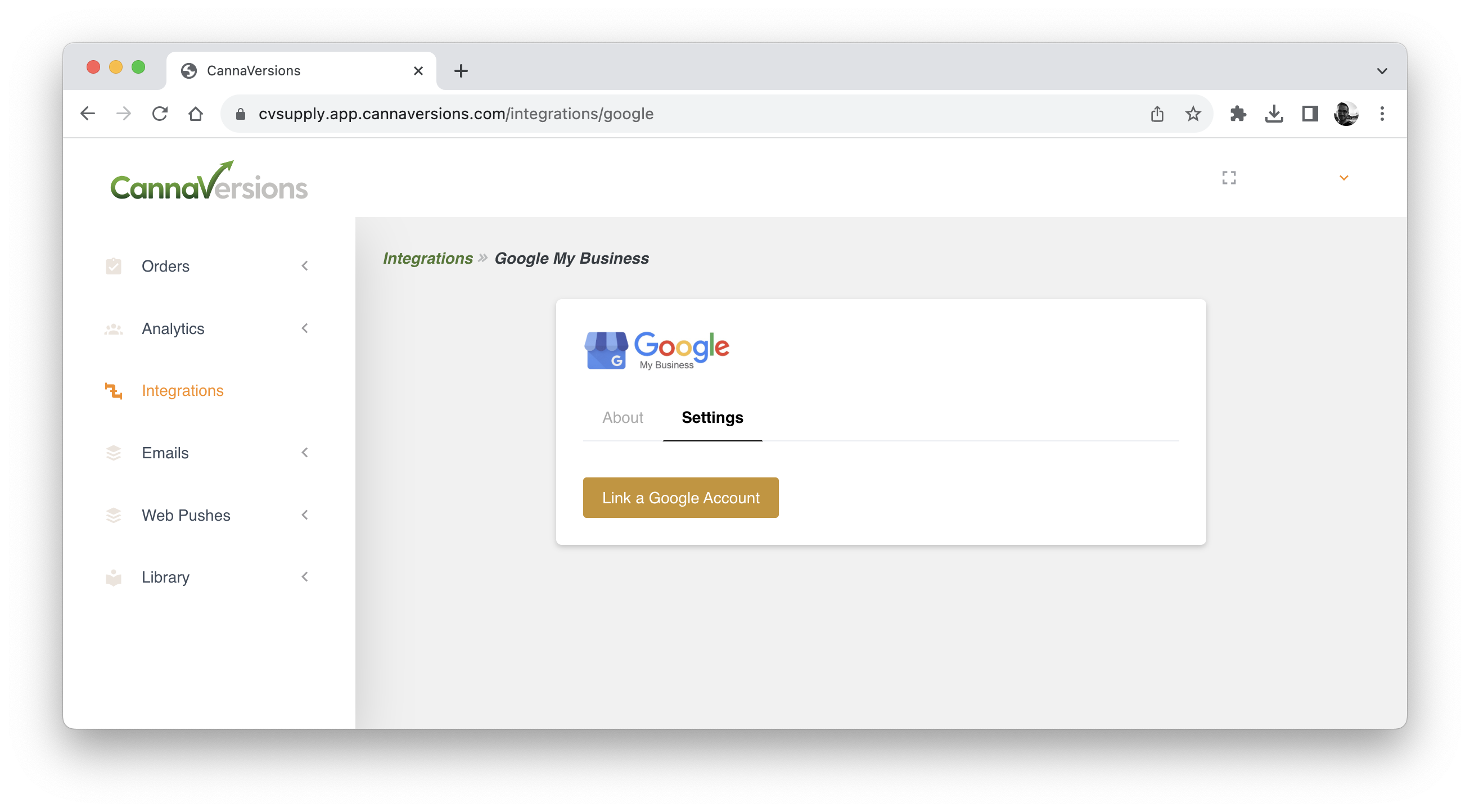The width and height of the screenshot is (1470, 812).
Task: Click the Library box icon
Action: 114,577
